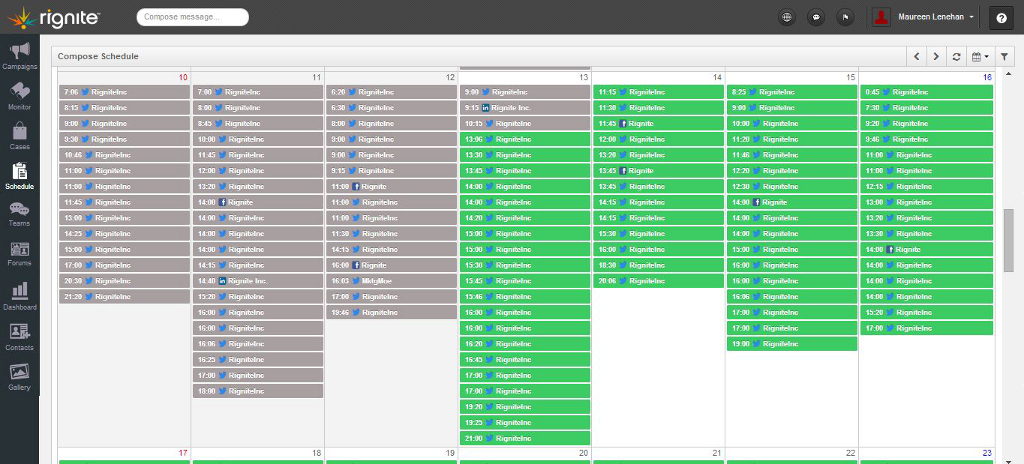Screen dimensions: 1024x464
Task: Open the 14:00 Facebook Rignite post on day 15
Action: click(792, 203)
